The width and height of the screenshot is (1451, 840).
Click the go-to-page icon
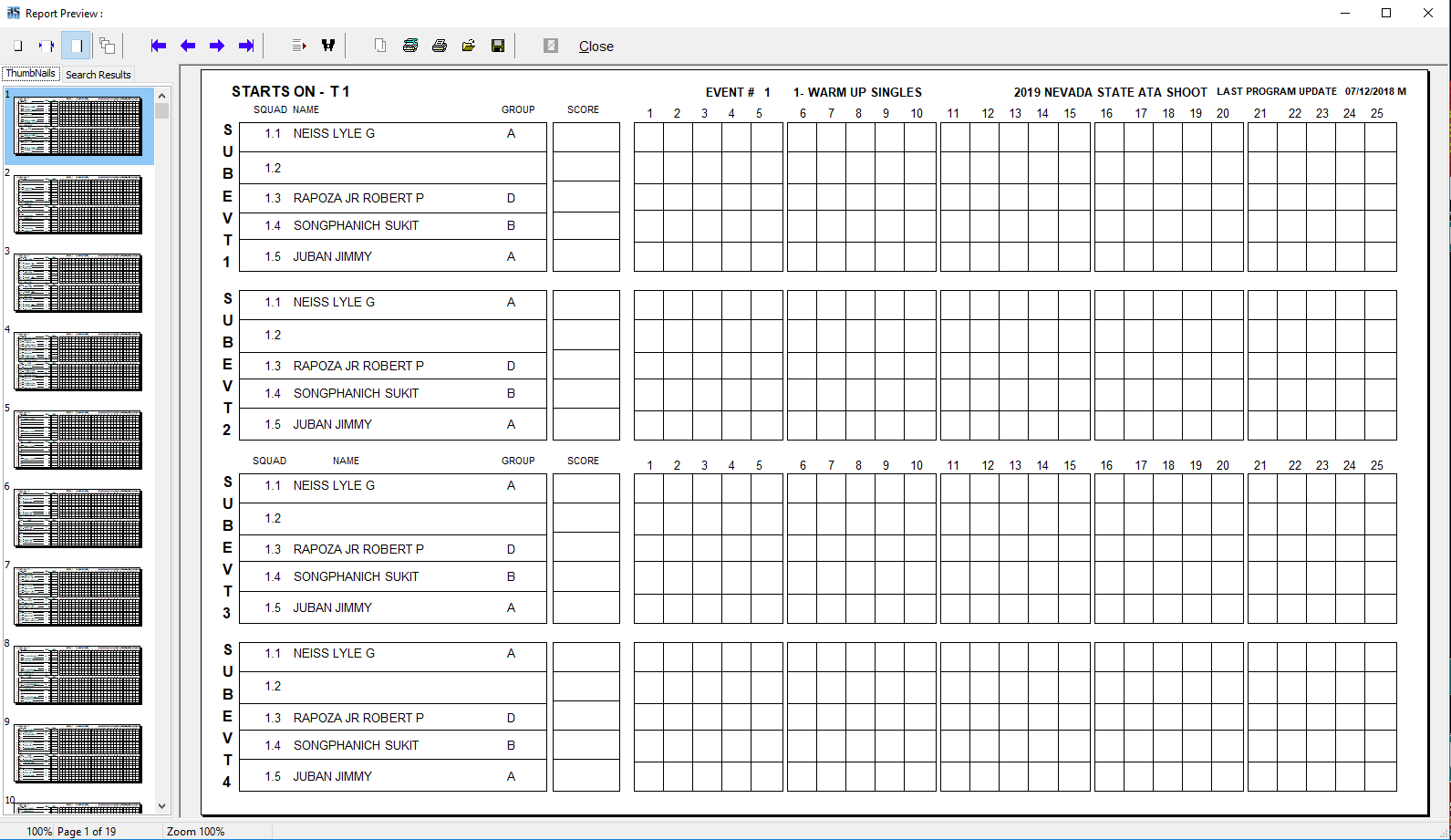pyautogui.click(x=299, y=46)
